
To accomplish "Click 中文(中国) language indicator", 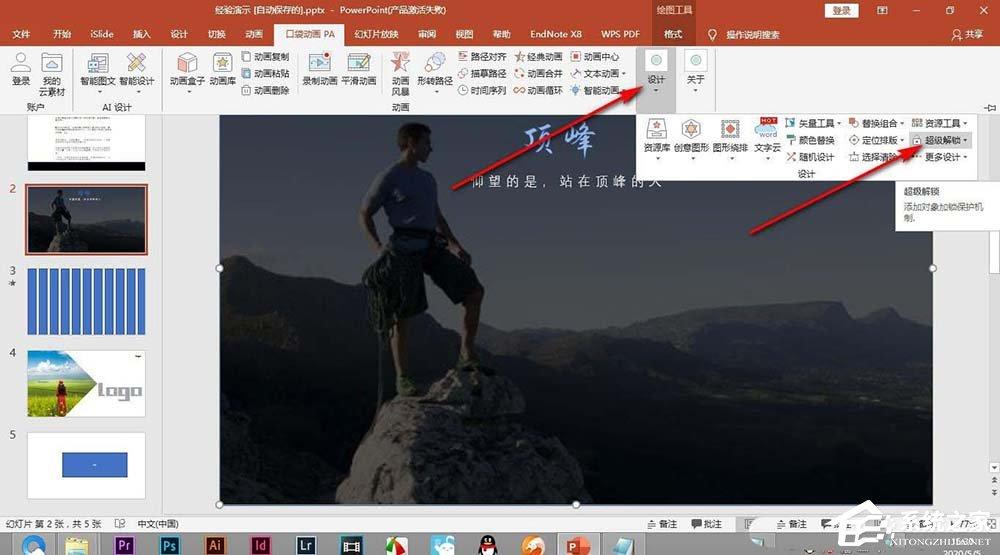I will coord(158,524).
